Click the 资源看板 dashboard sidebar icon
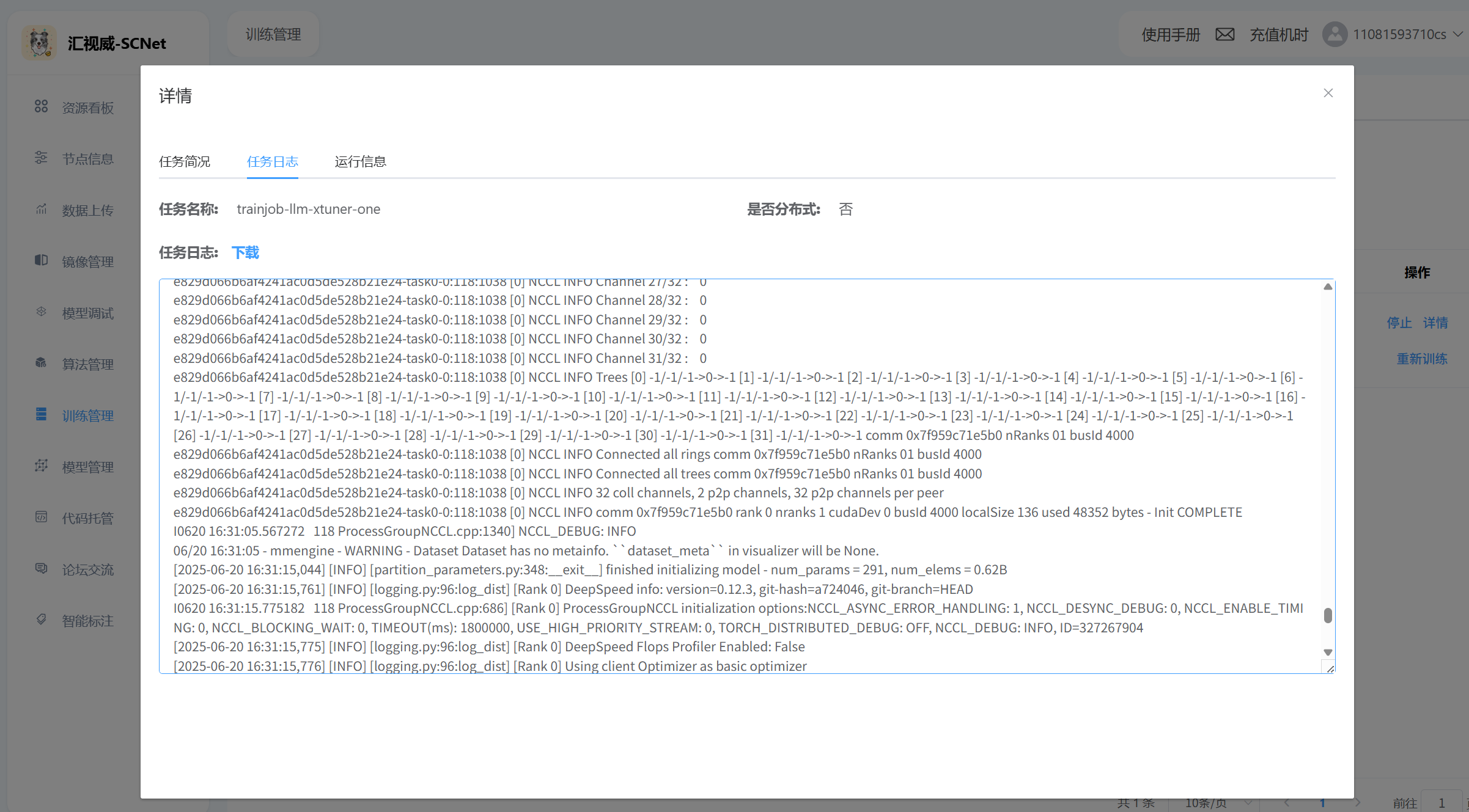 (41, 107)
